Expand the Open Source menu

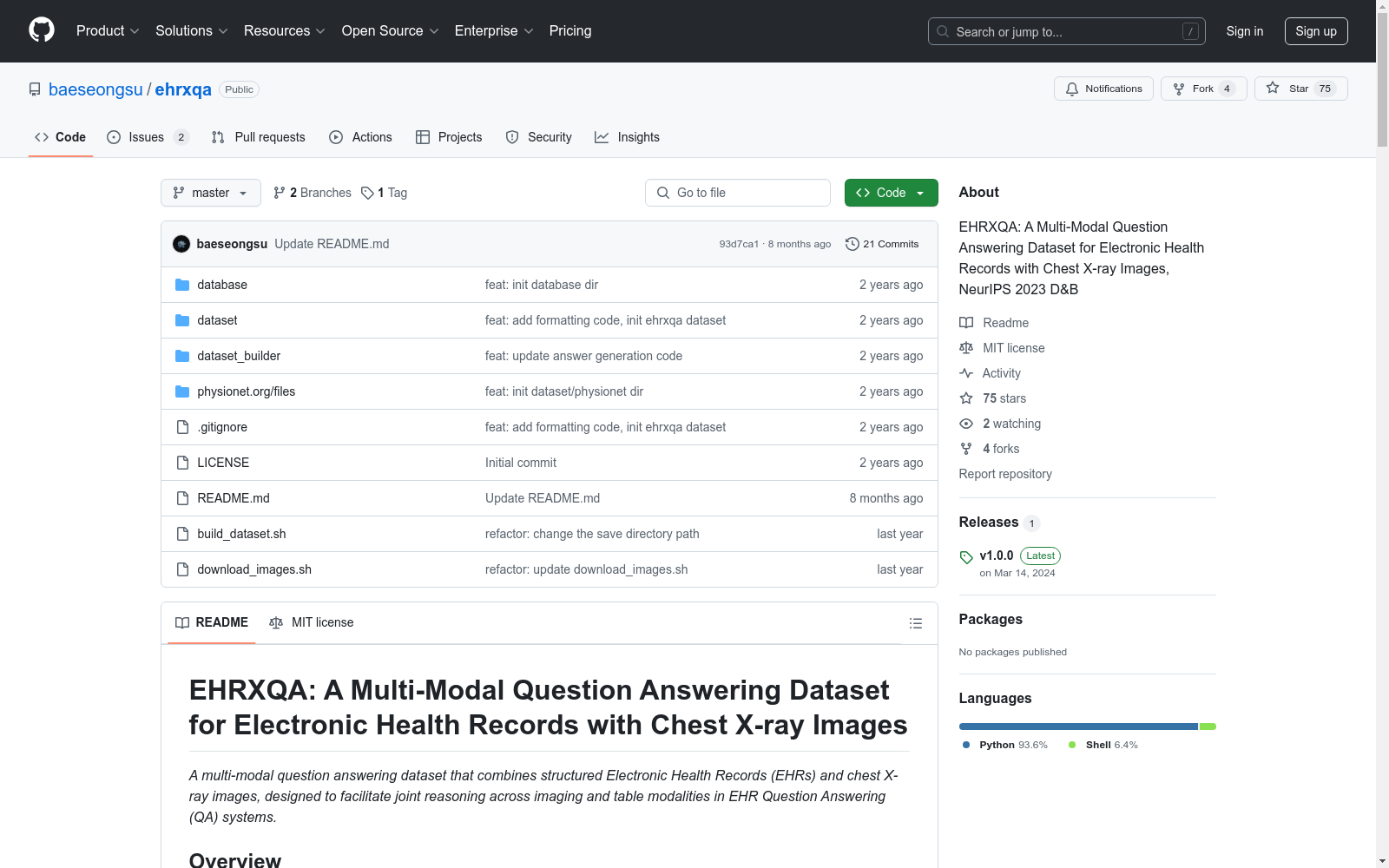pyautogui.click(x=391, y=31)
